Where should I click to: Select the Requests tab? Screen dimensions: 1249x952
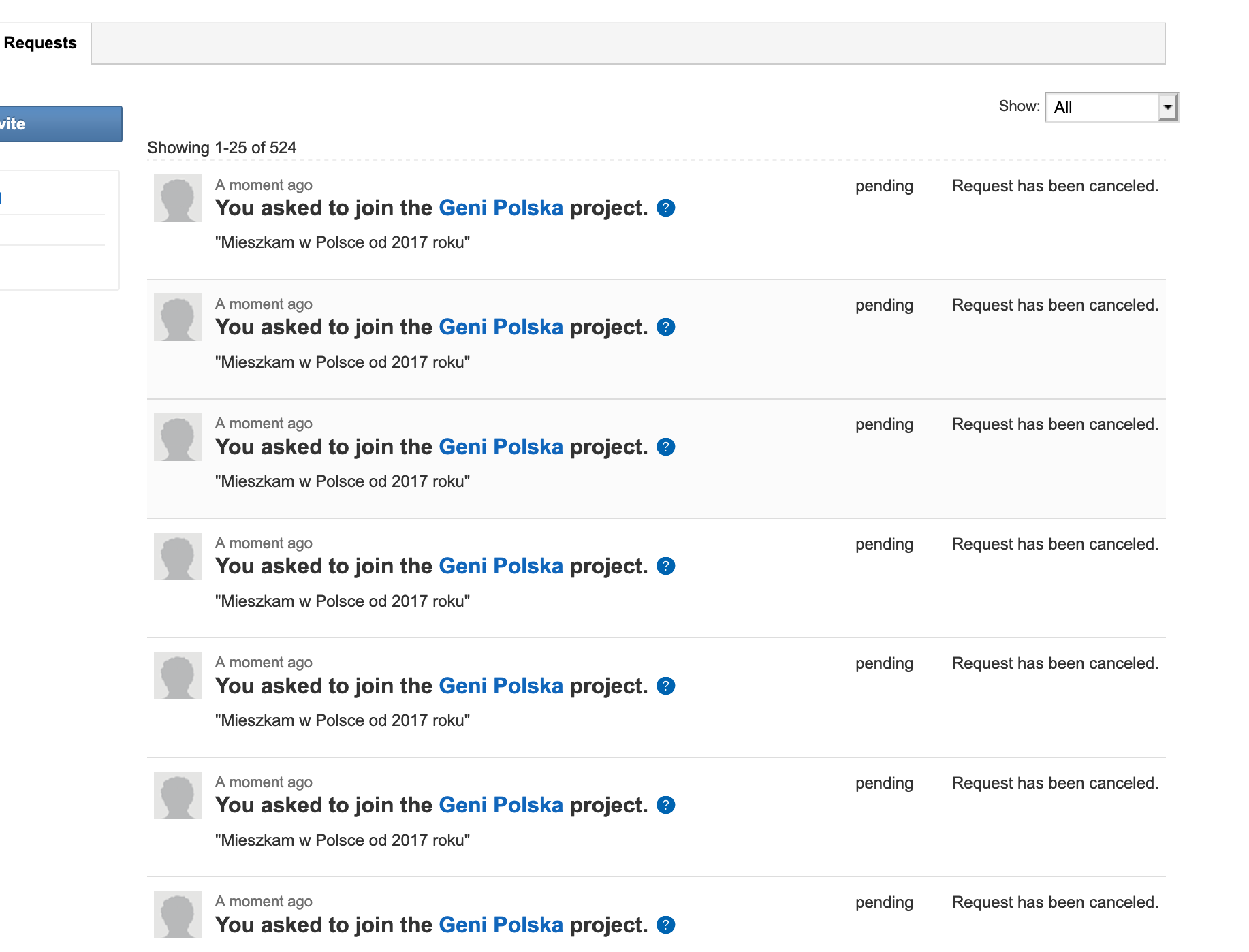[41, 43]
